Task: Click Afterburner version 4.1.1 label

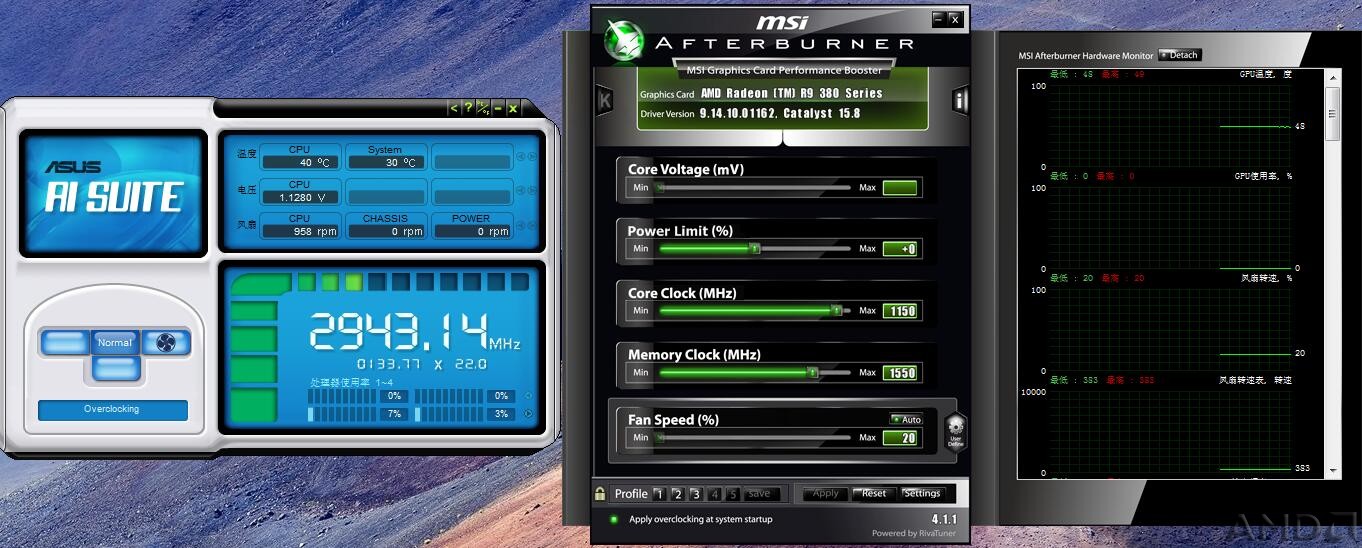Action: [944, 520]
